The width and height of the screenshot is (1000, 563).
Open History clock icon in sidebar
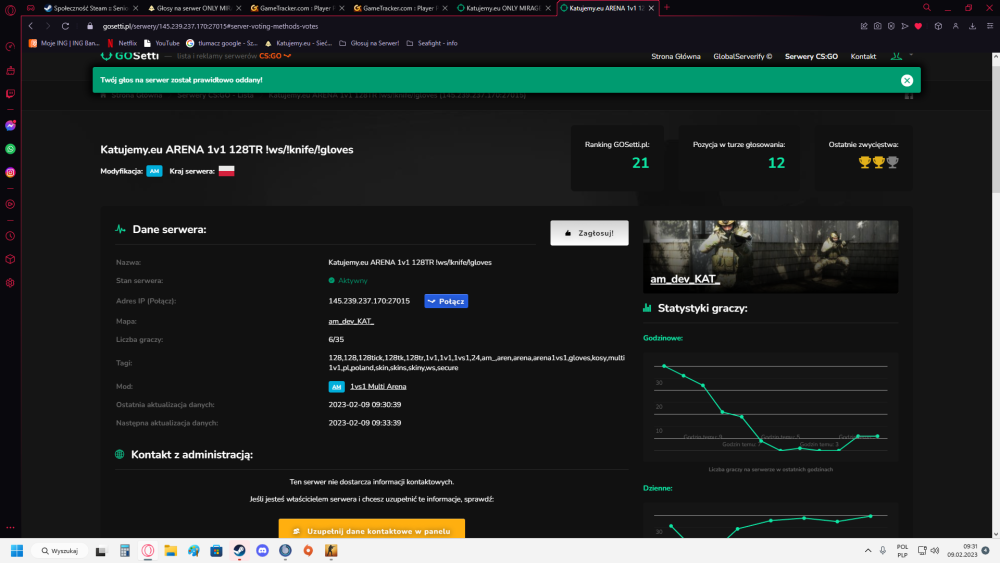10,236
